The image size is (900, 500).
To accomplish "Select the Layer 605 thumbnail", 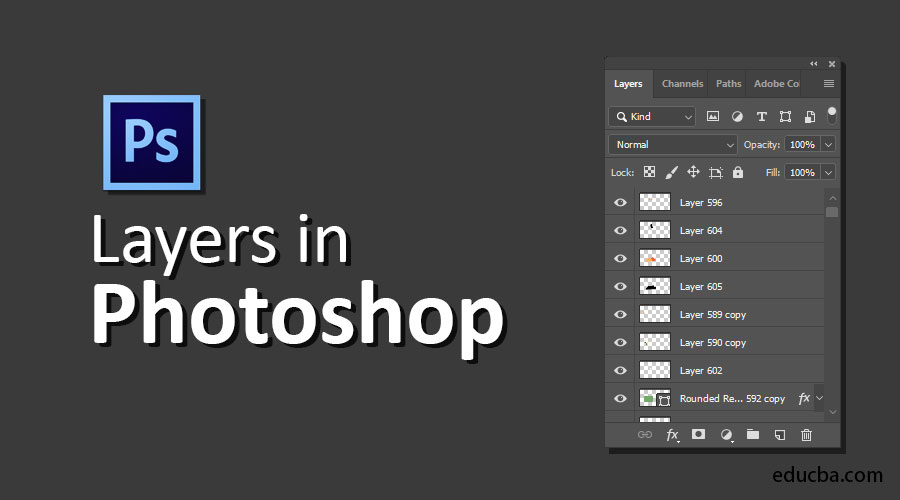I will (654, 286).
